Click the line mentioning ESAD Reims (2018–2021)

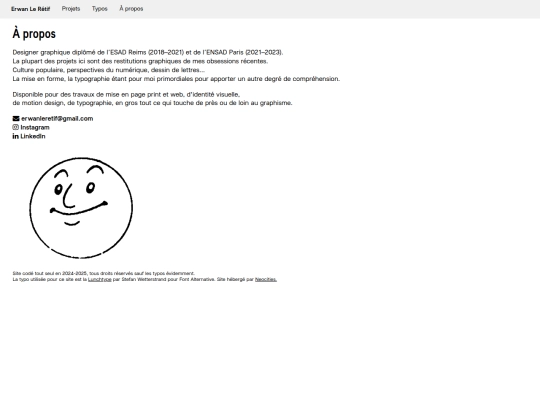(148, 52)
